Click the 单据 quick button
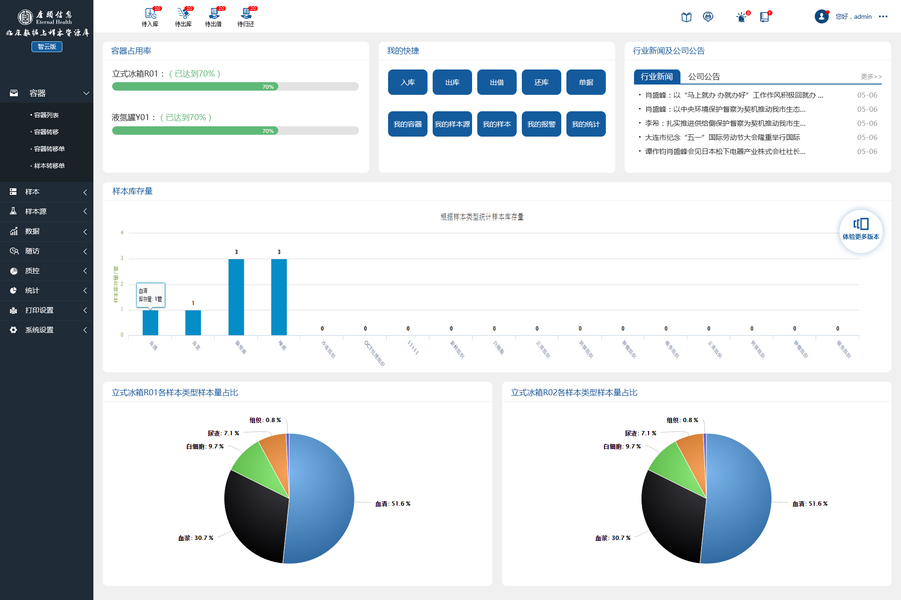The height and width of the screenshot is (600, 901). (586, 82)
